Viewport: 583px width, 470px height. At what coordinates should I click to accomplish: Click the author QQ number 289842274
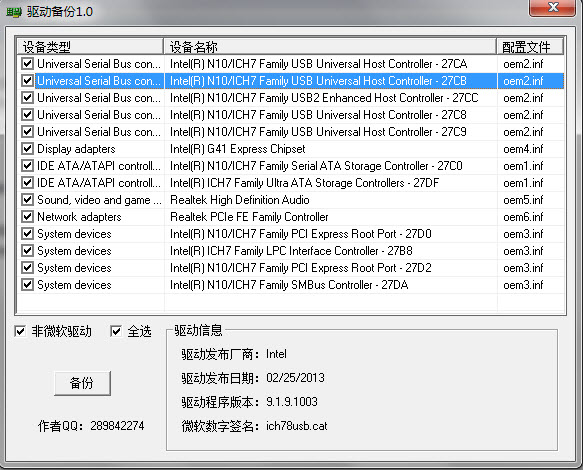(117, 426)
